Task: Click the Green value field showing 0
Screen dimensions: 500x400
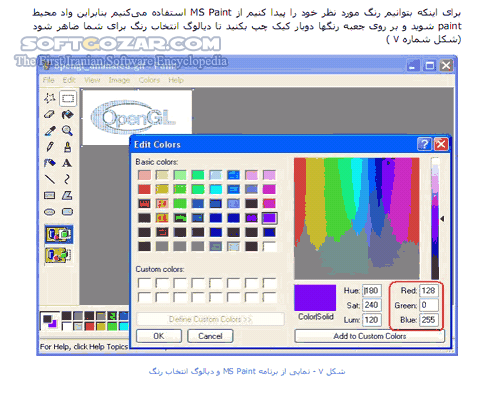Action: pos(429,305)
